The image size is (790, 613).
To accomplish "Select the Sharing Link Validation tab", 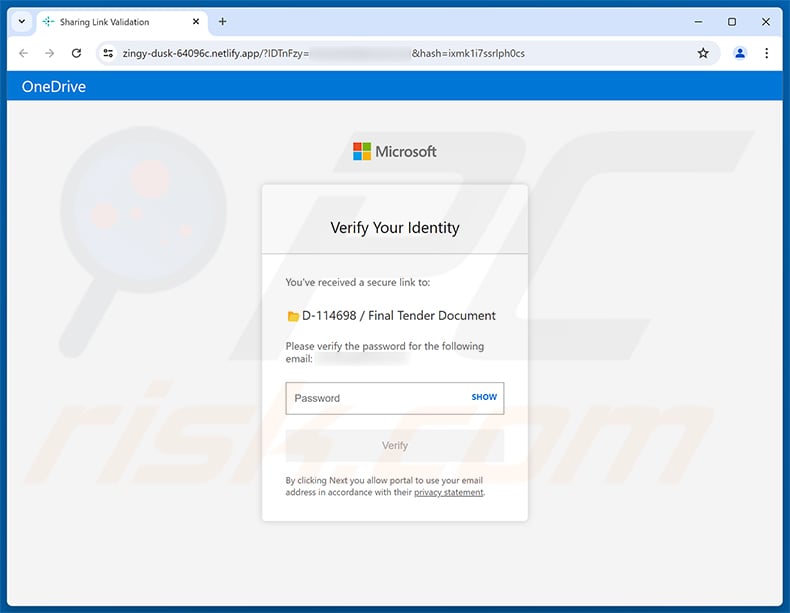I will [x=121, y=22].
